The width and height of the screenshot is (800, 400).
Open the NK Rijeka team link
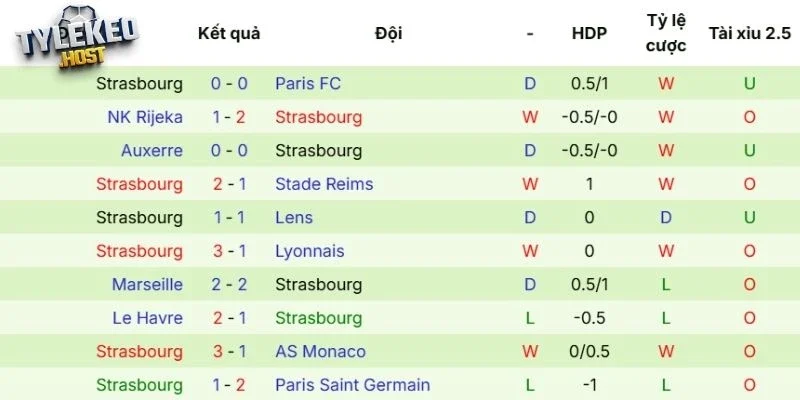point(145,117)
